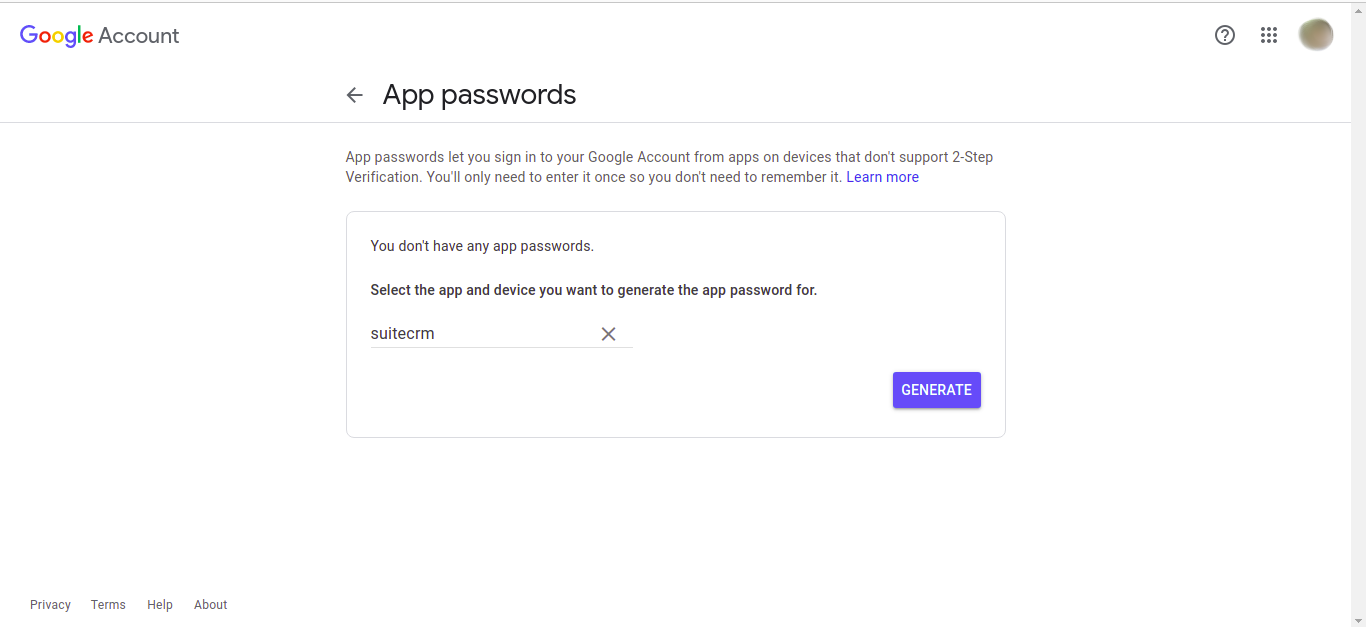Select the suitecrm text in the field
Screen dimensions: 1366x627
click(x=402, y=333)
